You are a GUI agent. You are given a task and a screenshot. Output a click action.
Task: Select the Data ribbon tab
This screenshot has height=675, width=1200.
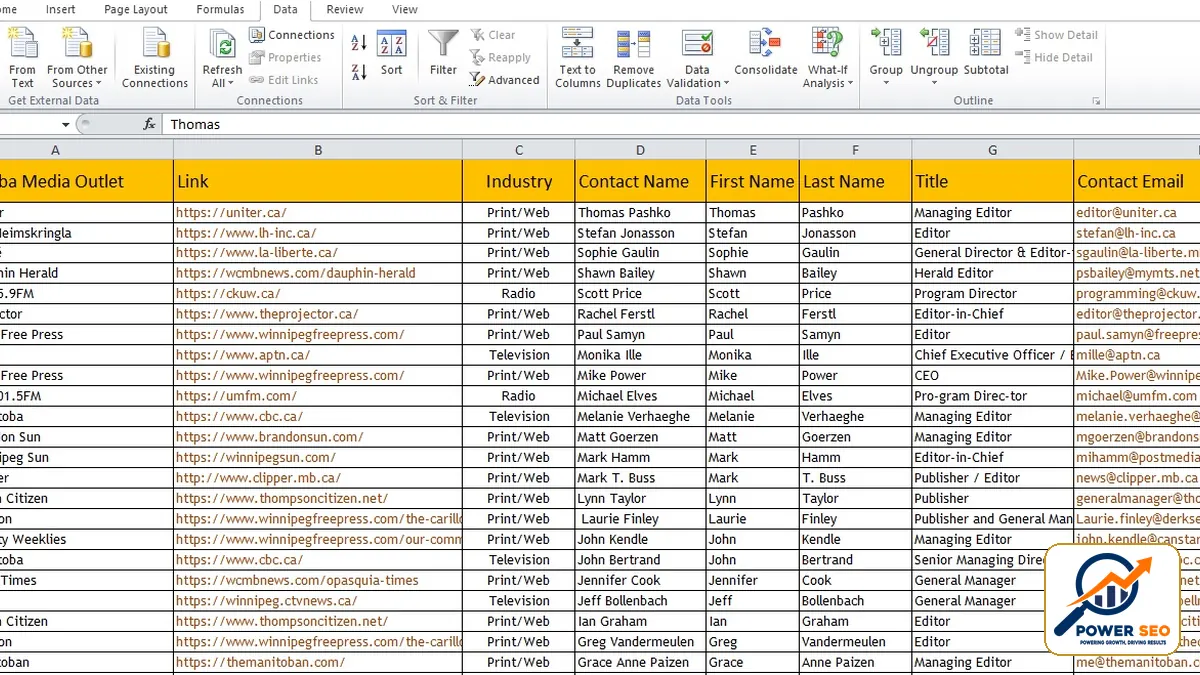coord(285,9)
